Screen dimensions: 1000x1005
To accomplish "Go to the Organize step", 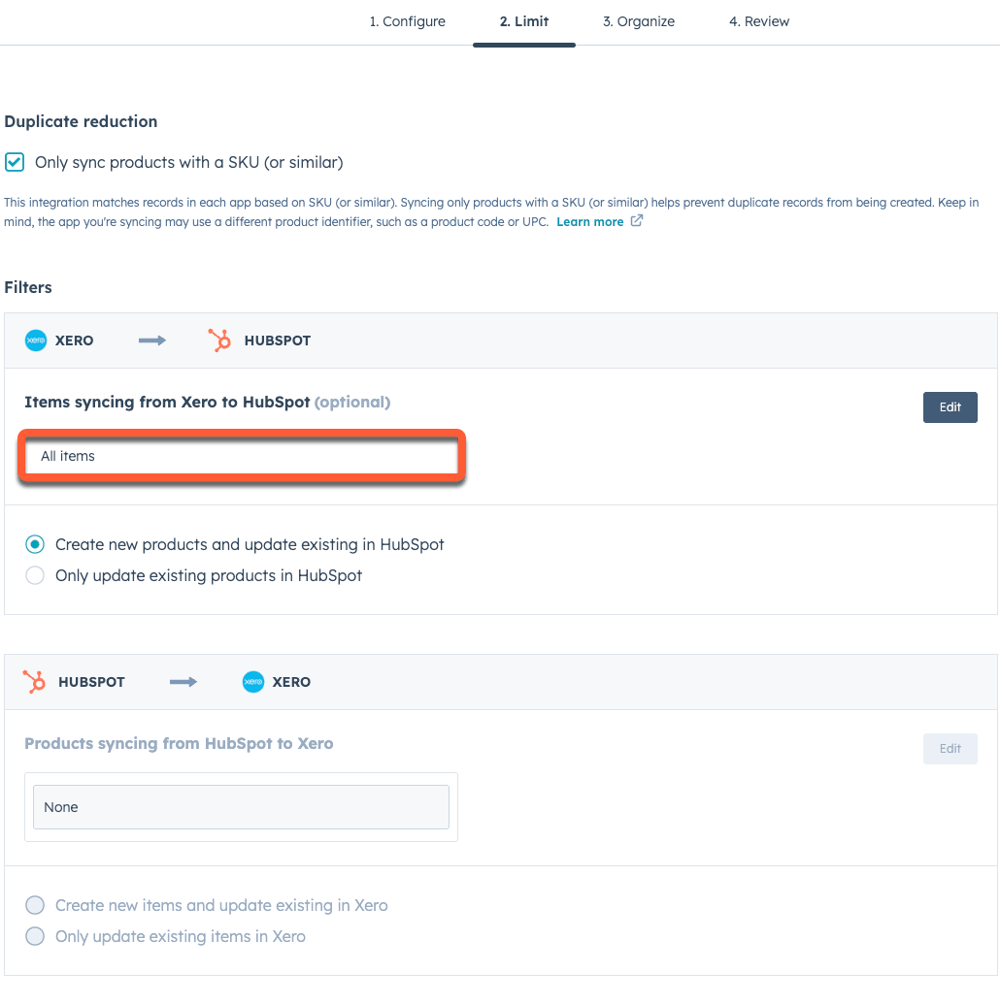I will [638, 21].
